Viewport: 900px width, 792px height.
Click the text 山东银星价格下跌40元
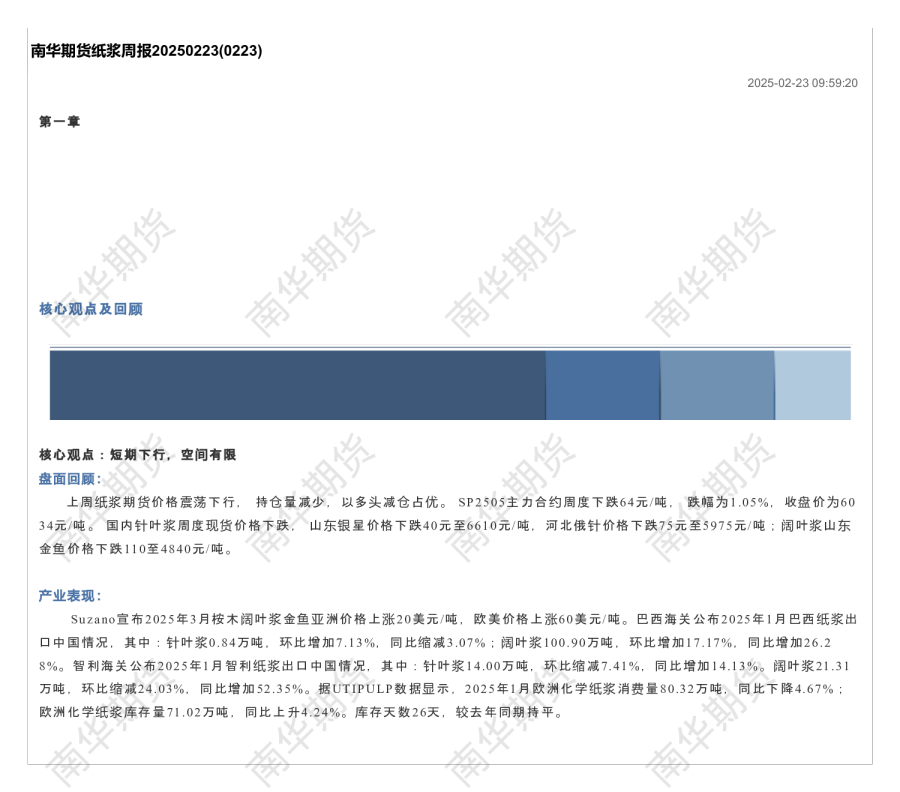tap(380, 525)
